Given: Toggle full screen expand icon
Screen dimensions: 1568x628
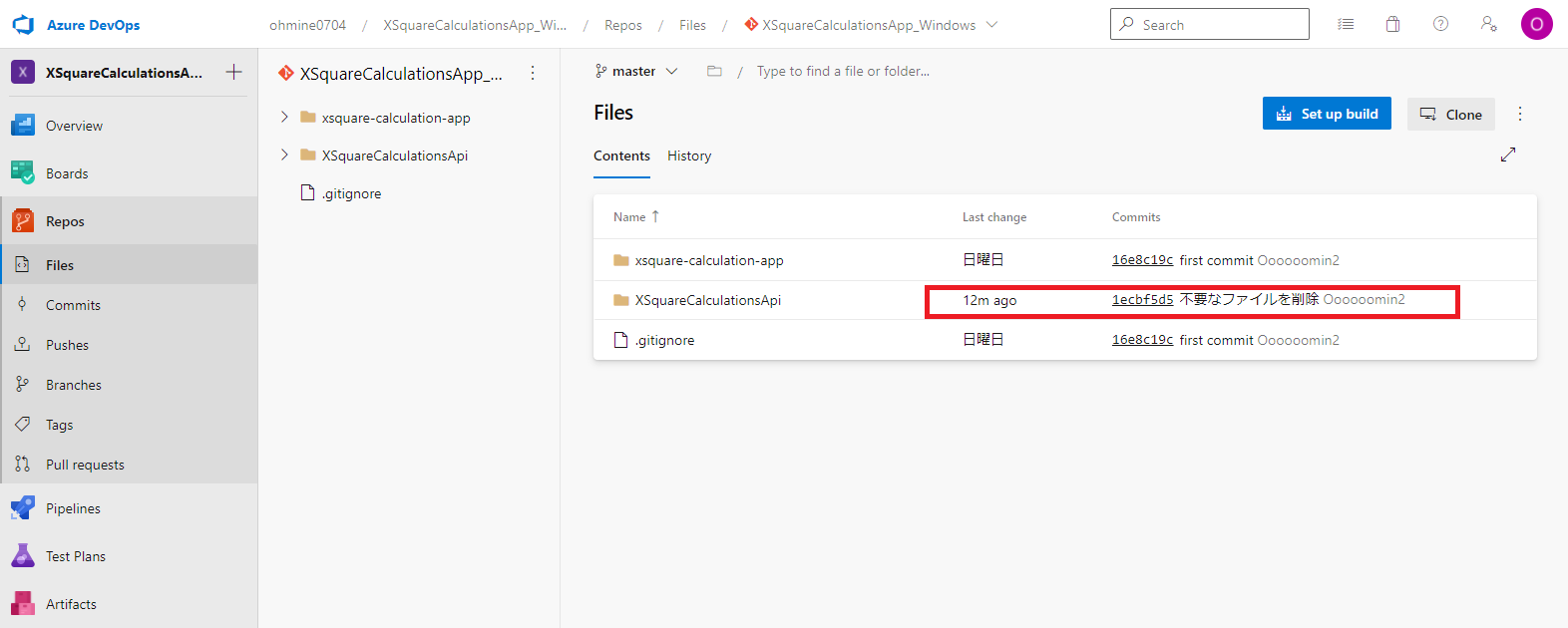Looking at the screenshot, I should (1508, 155).
